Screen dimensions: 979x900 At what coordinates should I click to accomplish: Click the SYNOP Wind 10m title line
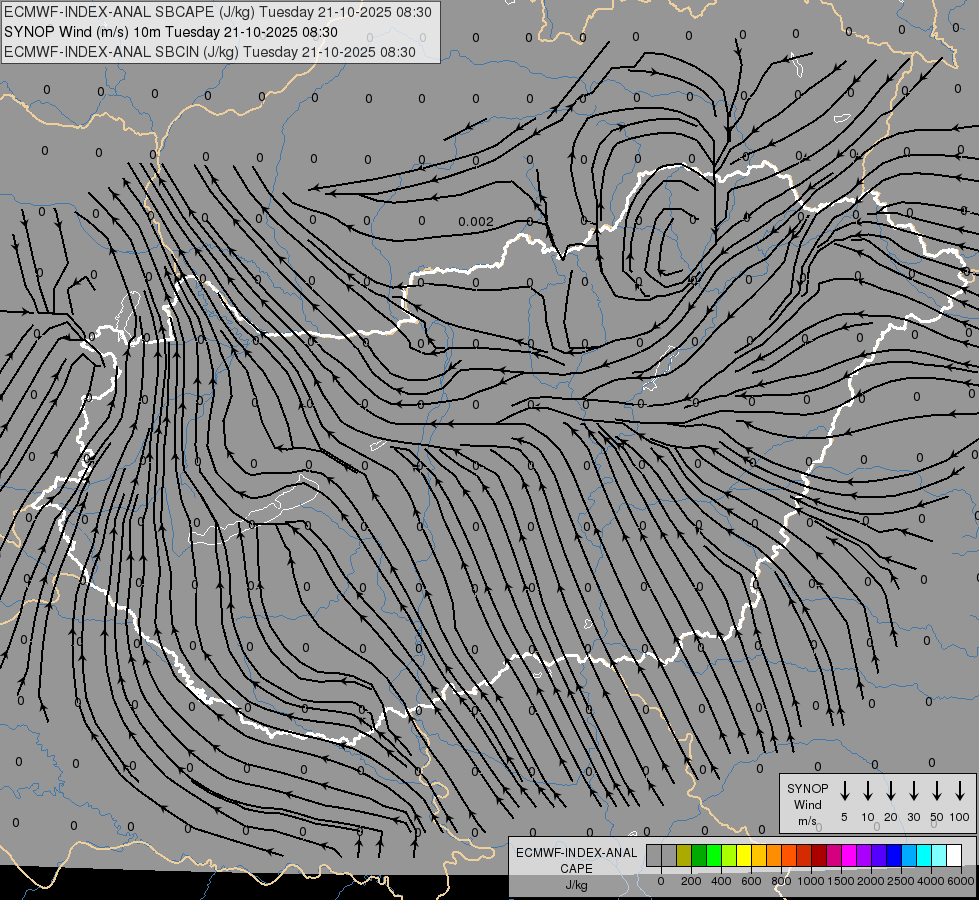click(170, 32)
